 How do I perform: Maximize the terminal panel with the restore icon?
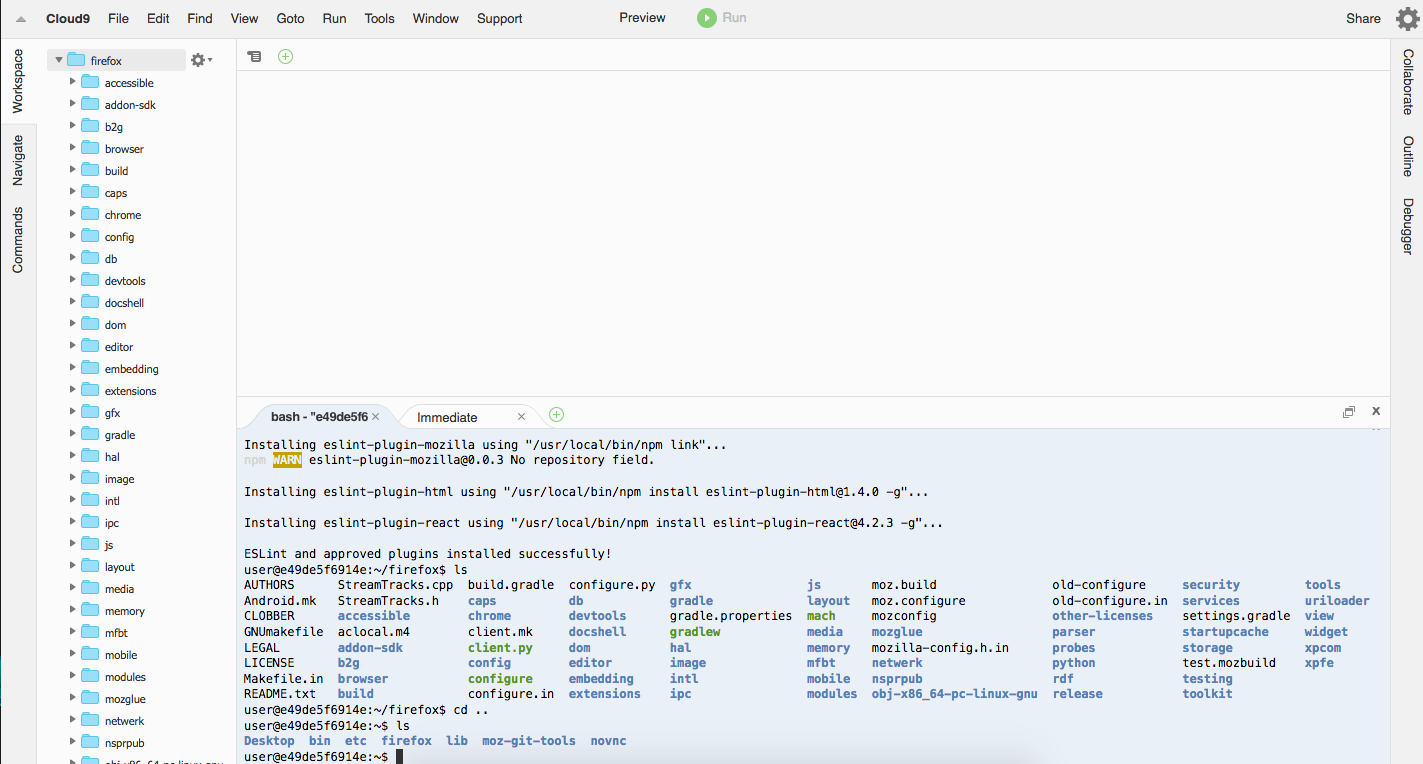point(1348,412)
